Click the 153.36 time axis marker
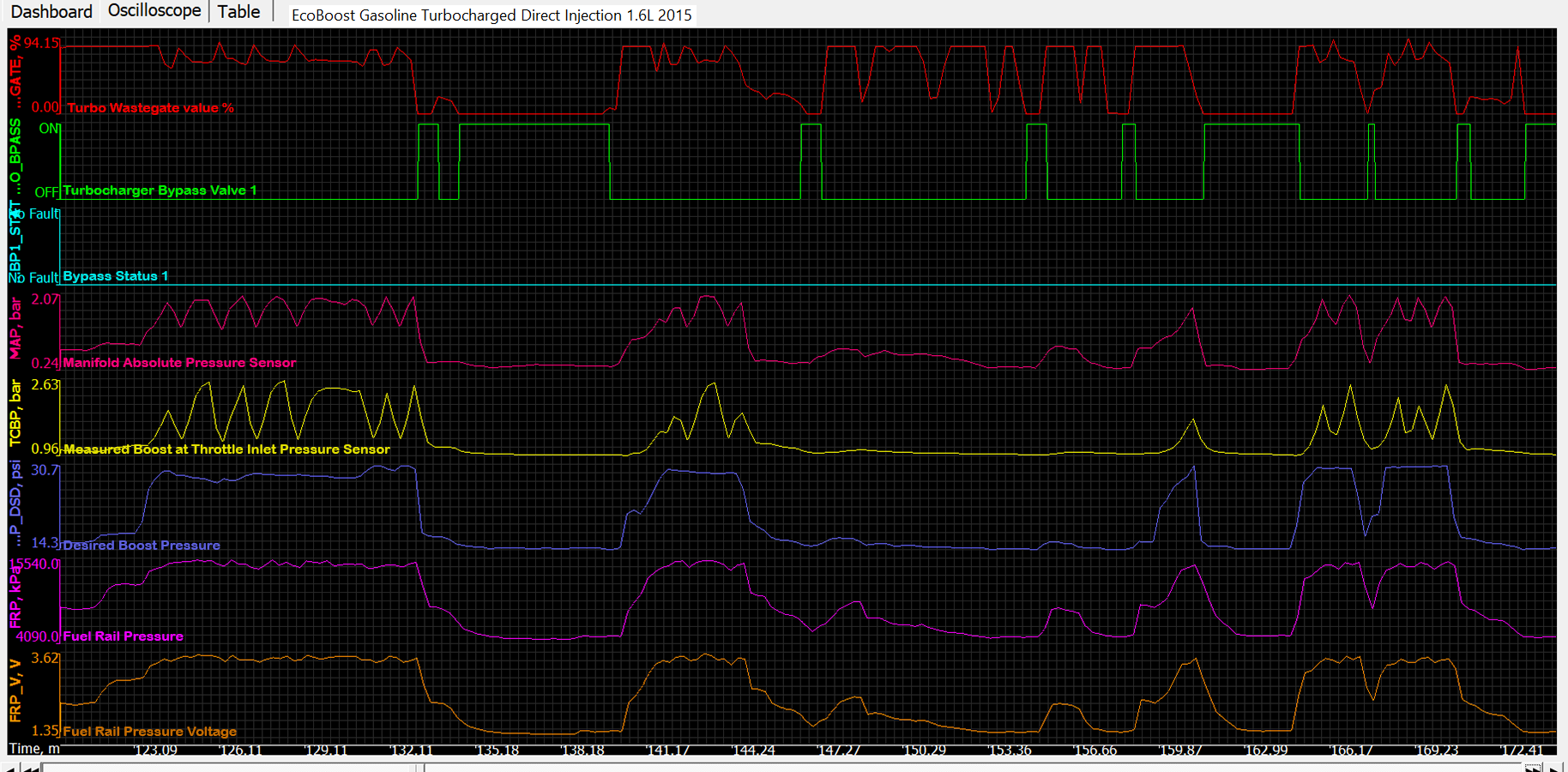Screen dimensions: 1568x772 click(x=1010, y=751)
